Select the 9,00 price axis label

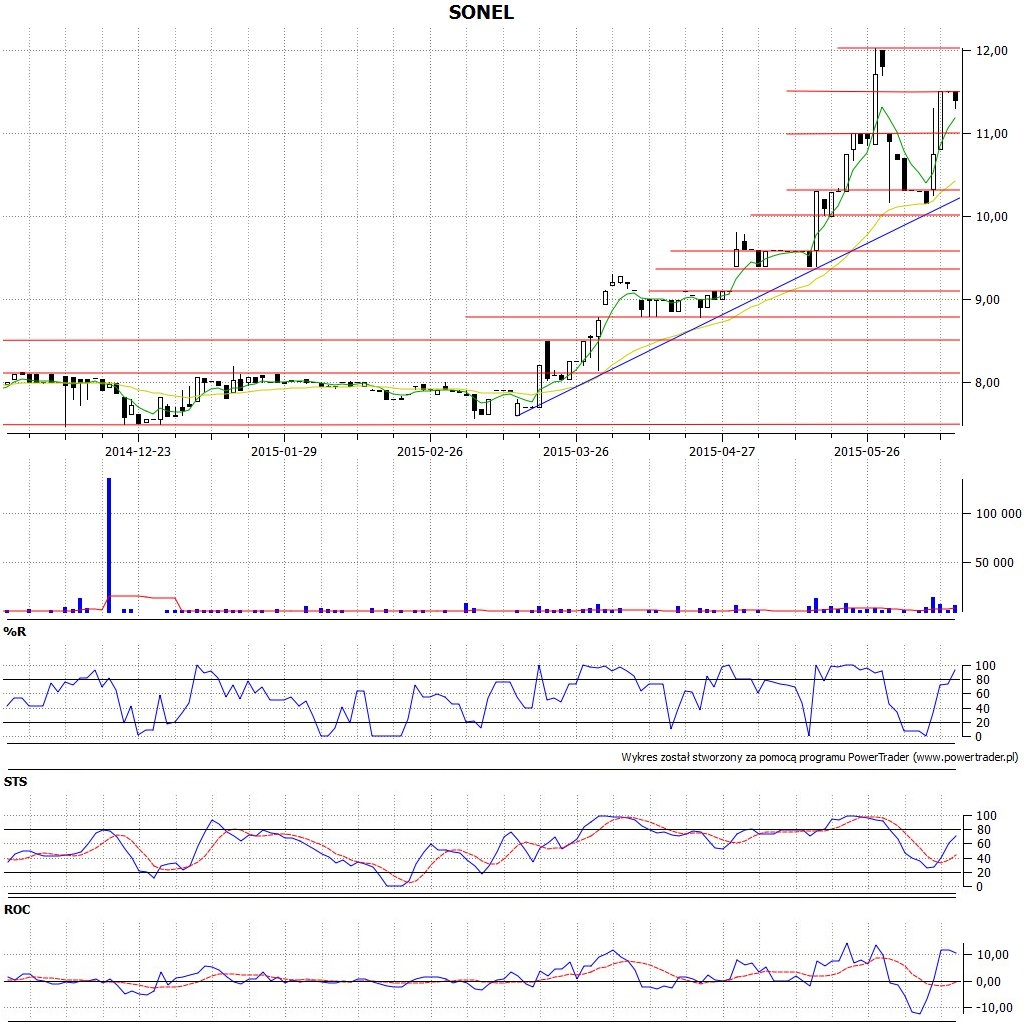pyautogui.click(x=987, y=300)
